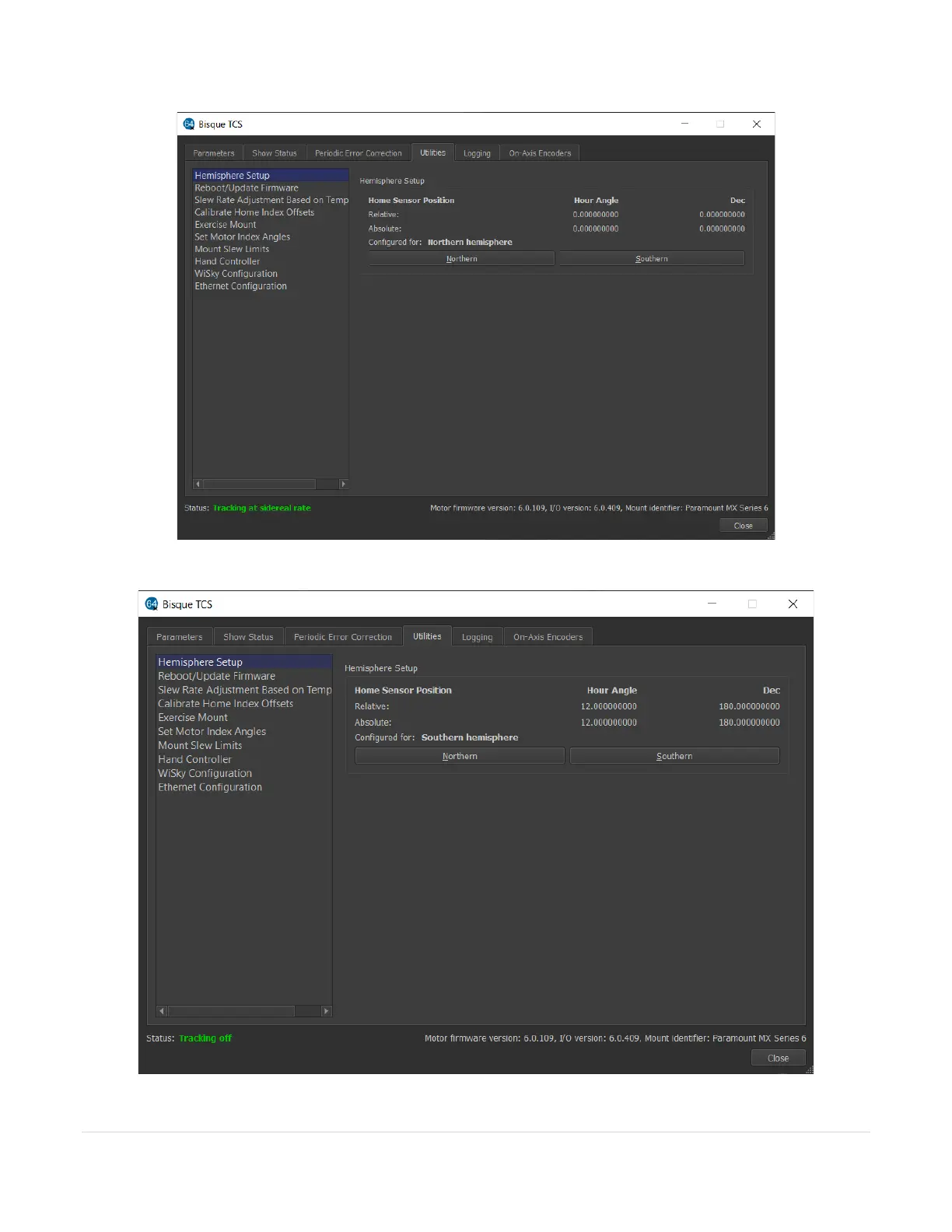Select Mount Slew Limits in lower window

[x=244, y=746]
